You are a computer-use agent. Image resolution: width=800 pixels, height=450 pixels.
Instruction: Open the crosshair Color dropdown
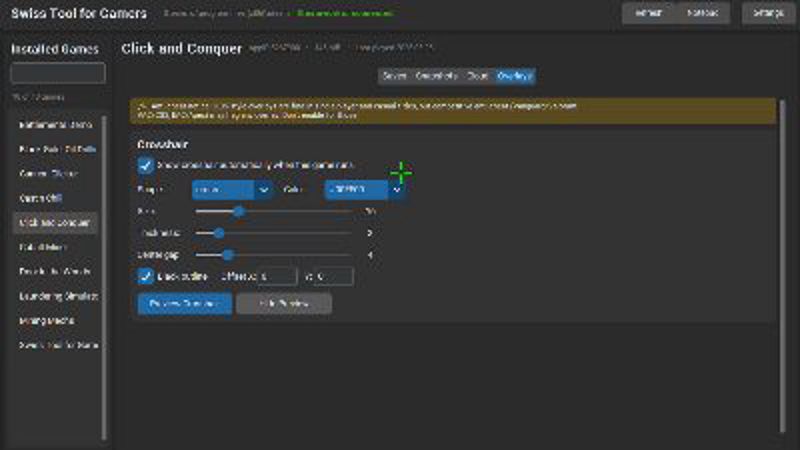365,189
